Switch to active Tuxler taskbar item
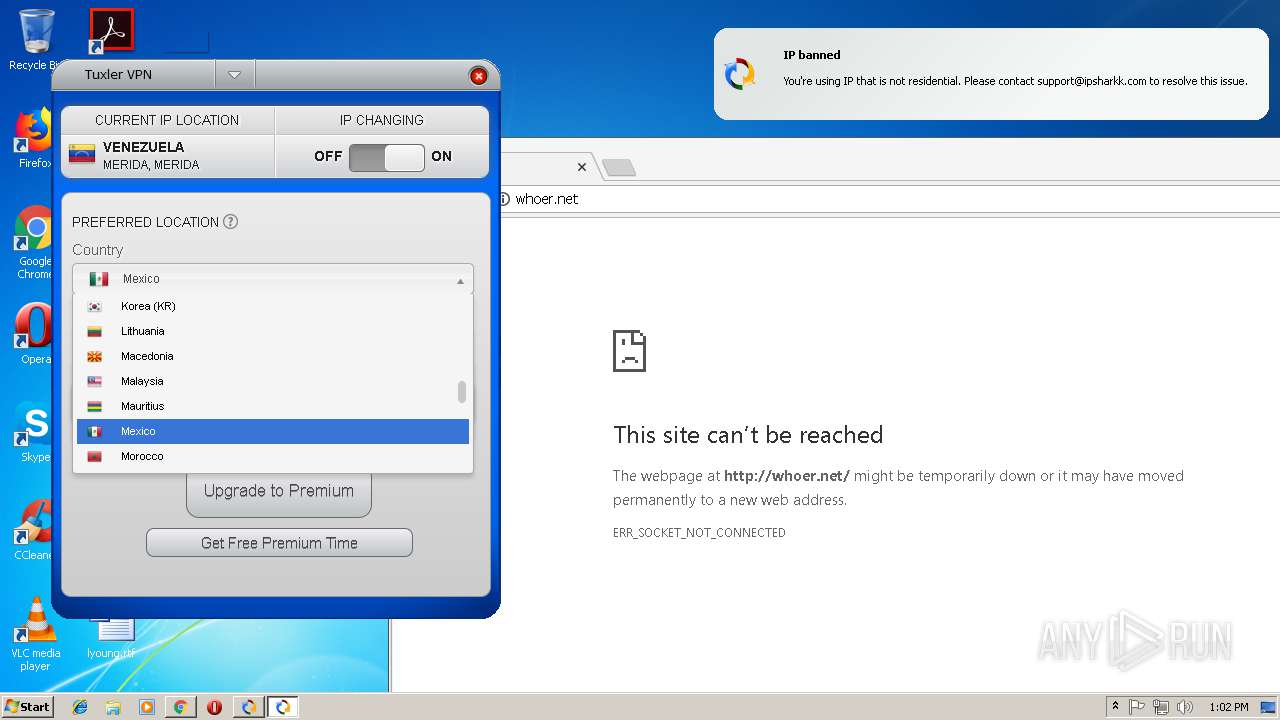Image resolution: width=1280 pixels, height=720 pixels. pyautogui.click(x=283, y=707)
